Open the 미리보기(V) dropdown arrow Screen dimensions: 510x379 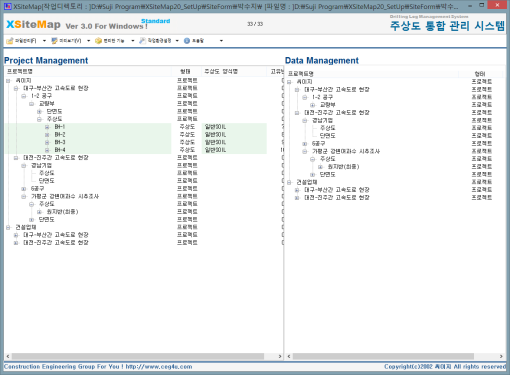click(89, 41)
